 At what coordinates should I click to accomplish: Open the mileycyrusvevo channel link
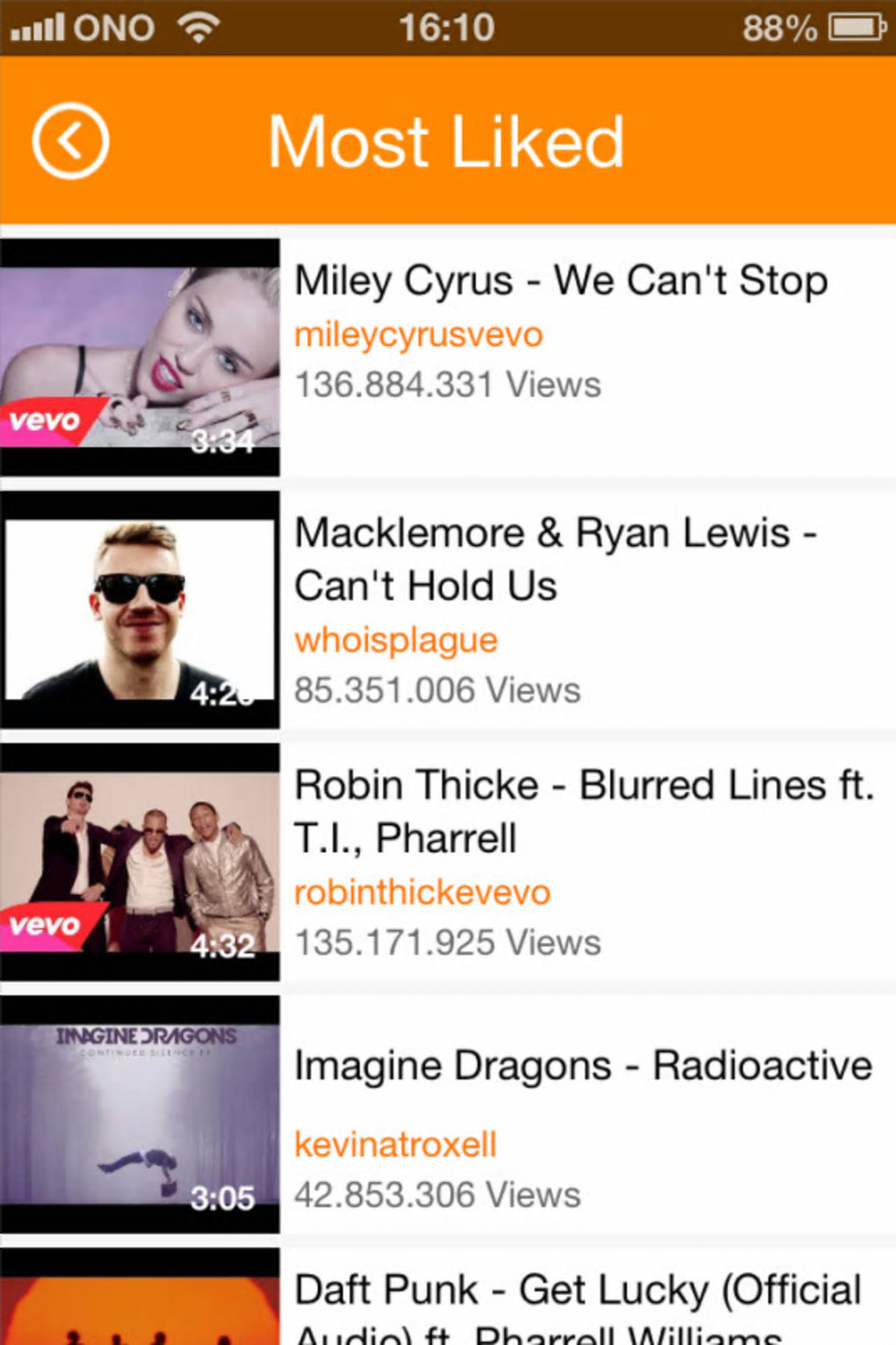pos(418,335)
